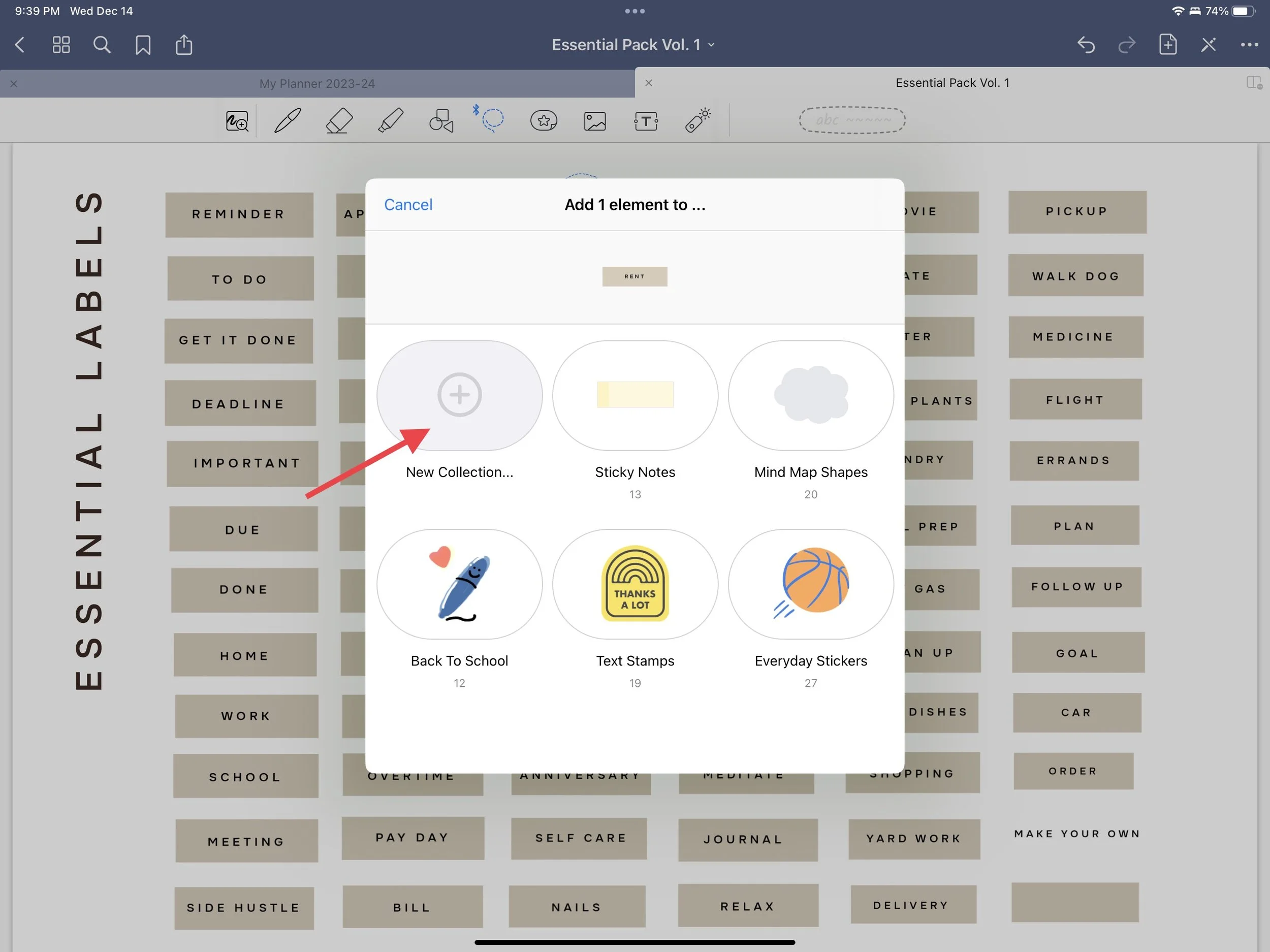Create a New Collection
Viewport: 1270px width, 952px height.
pyautogui.click(x=459, y=396)
